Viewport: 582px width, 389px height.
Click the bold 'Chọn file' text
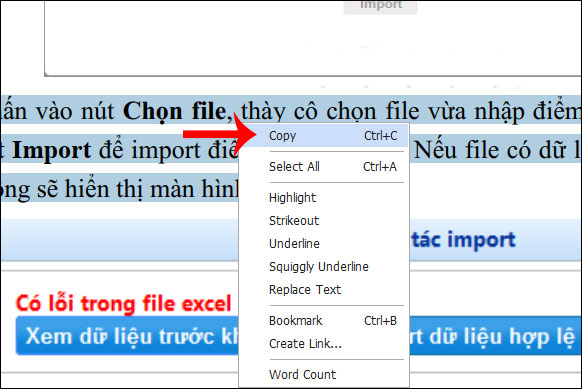click(174, 111)
